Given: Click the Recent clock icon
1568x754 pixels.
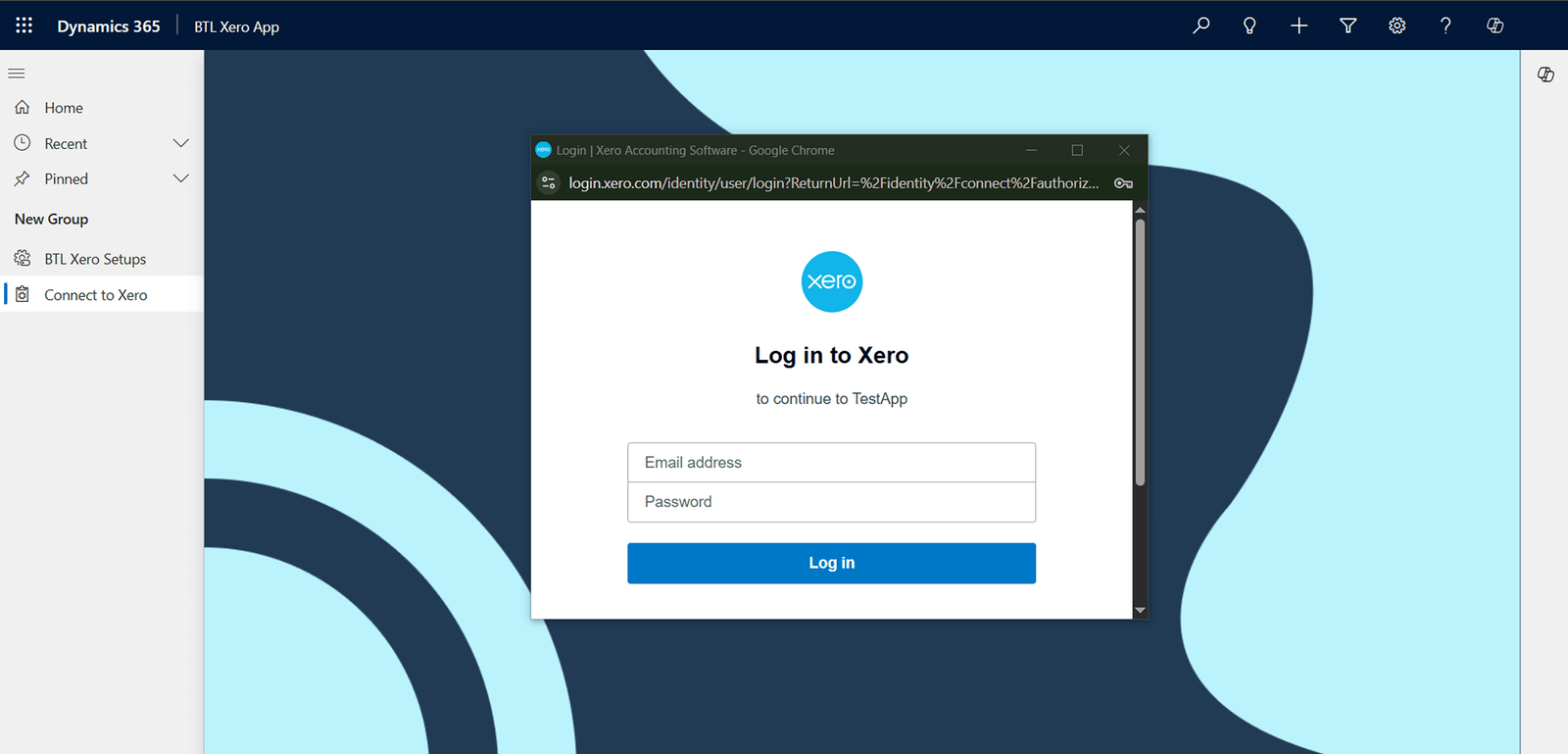Looking at the screenshot, I should pos(23,143).
